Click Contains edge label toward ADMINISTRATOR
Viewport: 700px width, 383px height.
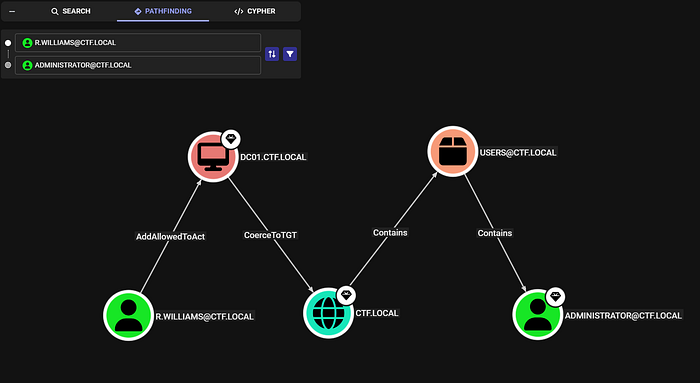(x=495, y=233)
